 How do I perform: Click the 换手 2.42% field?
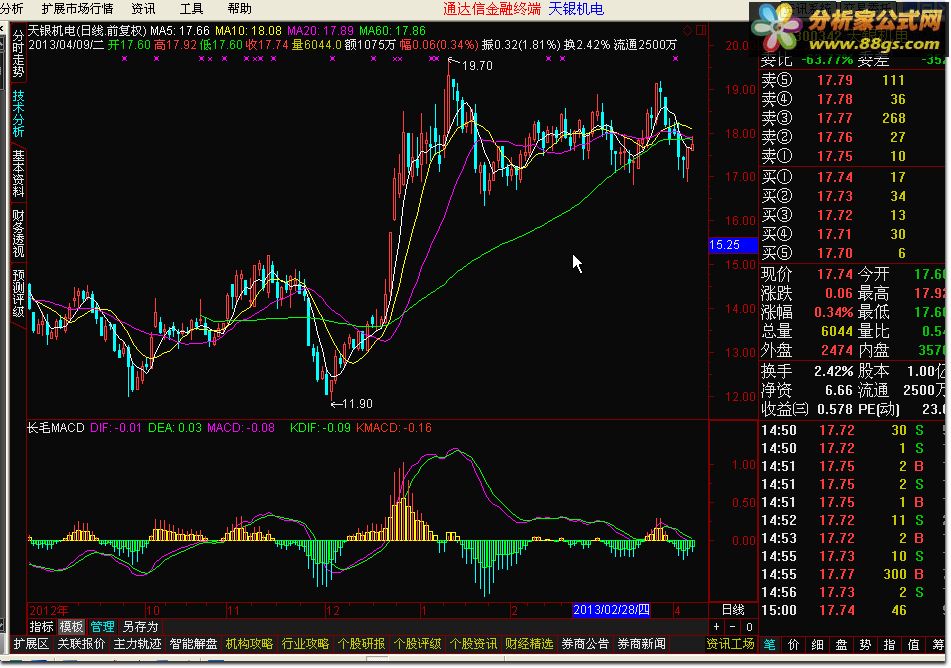point(808,371)
